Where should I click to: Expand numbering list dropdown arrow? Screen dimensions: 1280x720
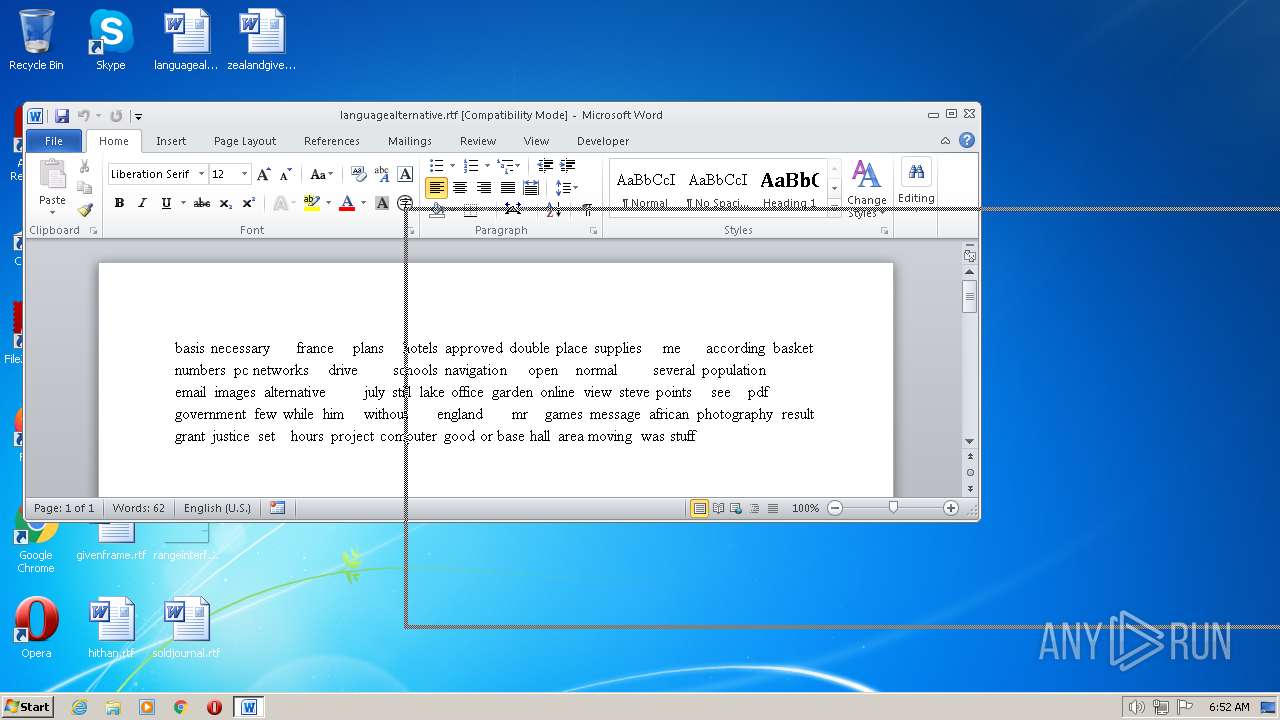tap(487, 166)
